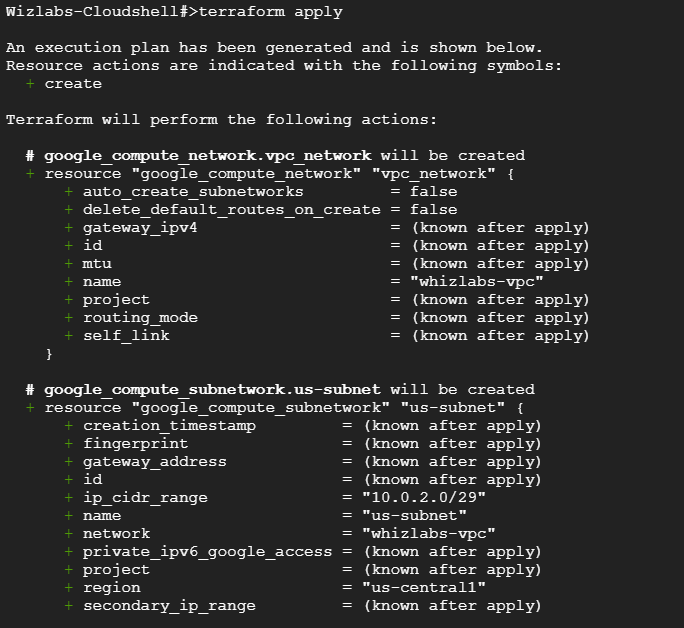Click the 'auto_create_subnetworks' attribute name

(193, 192)
